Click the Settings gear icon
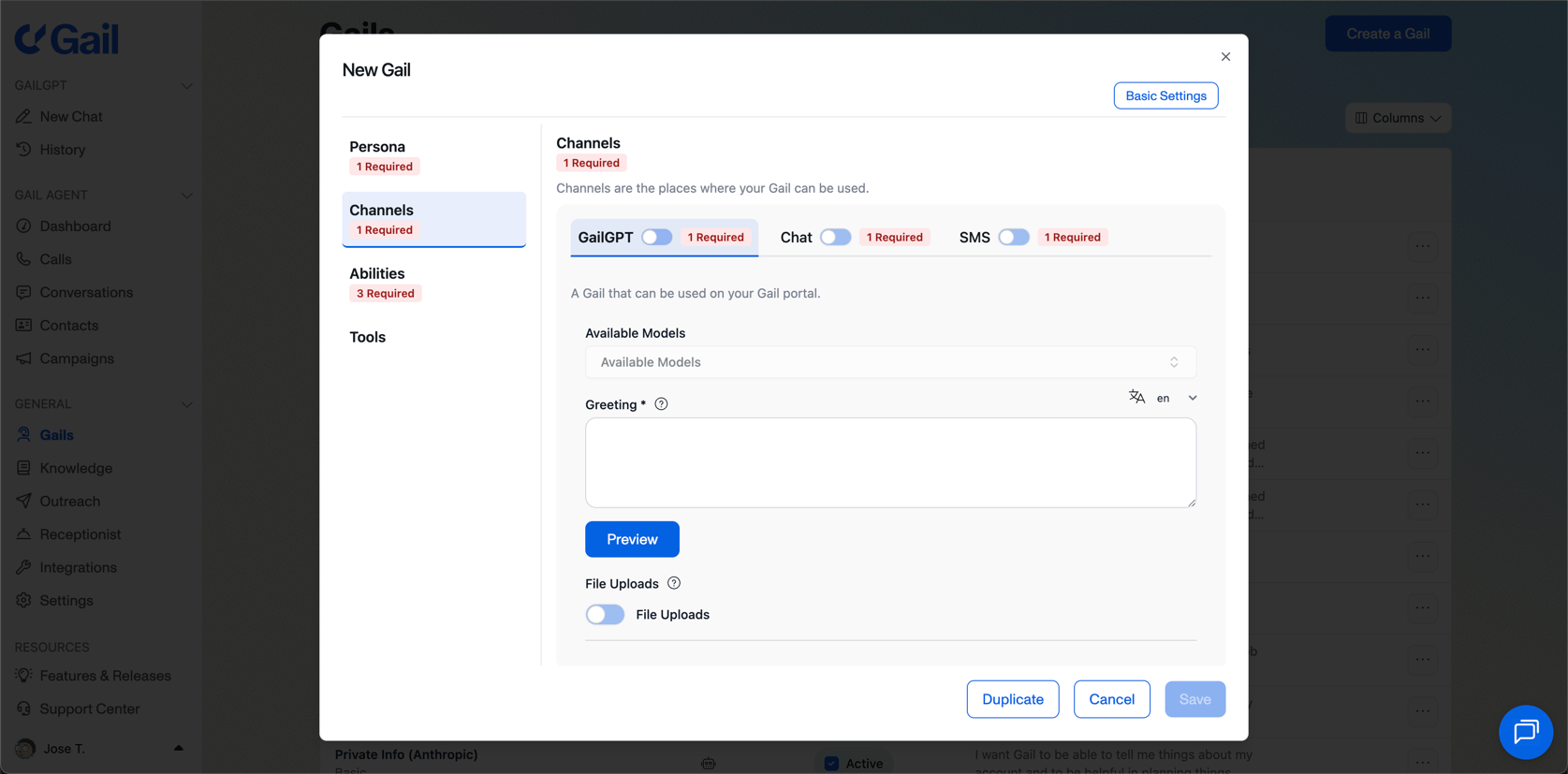The width and height of the screenshot is (1568, 774). coord(23,600)
